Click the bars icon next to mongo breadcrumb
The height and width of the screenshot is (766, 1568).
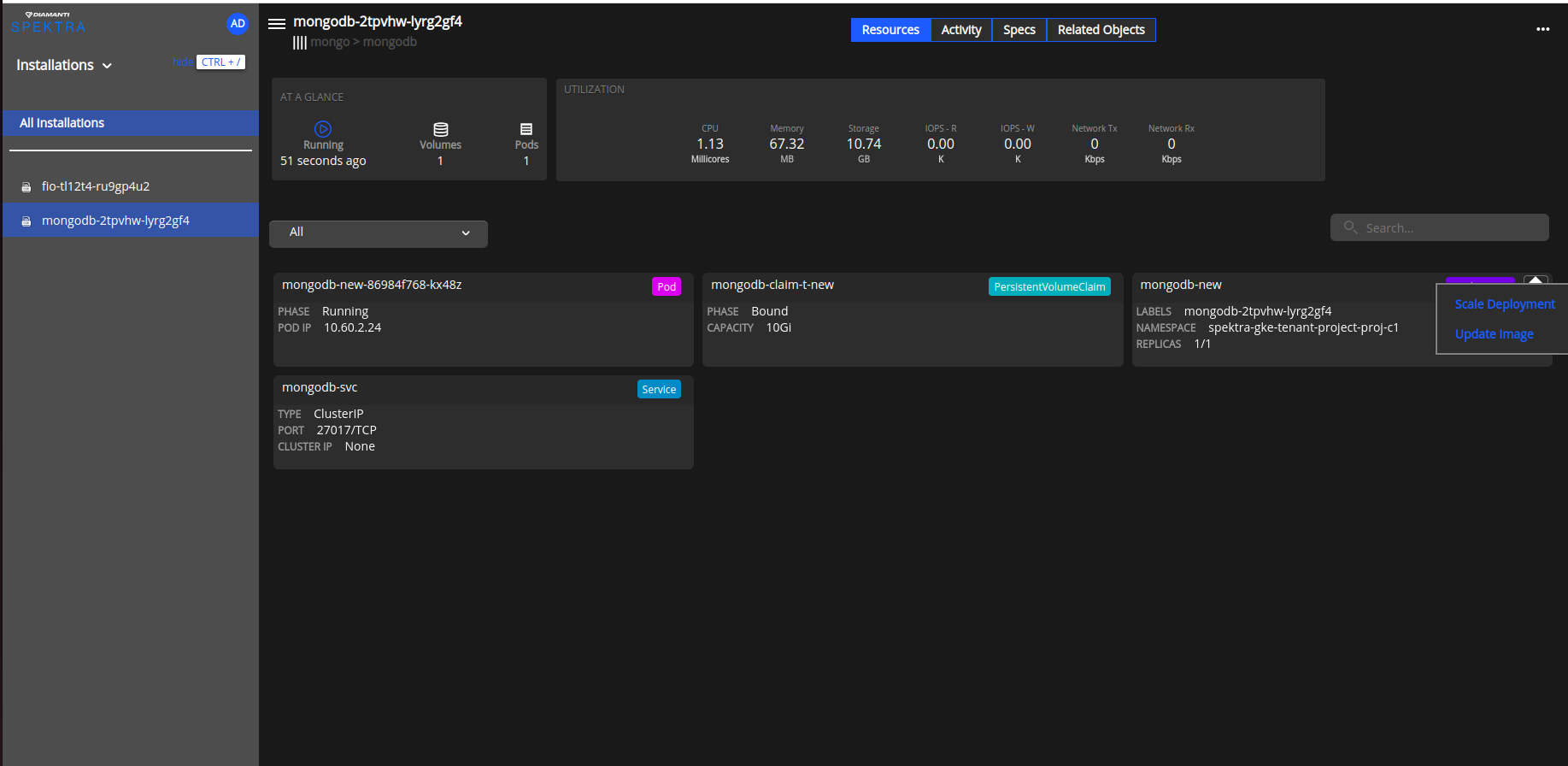299,42
